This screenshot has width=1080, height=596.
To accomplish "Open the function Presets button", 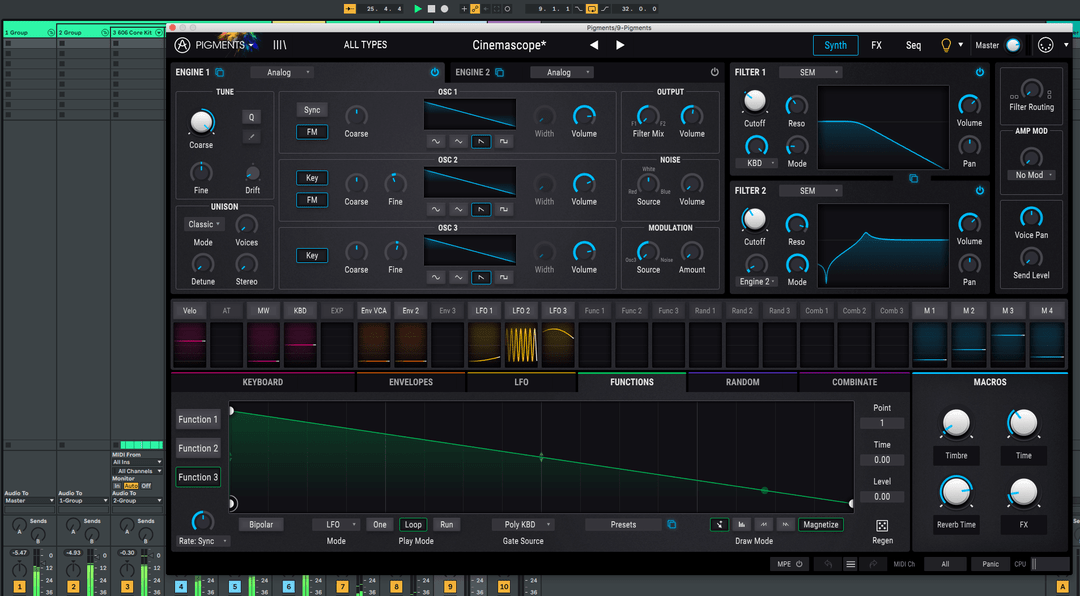I will tap(623, 524).
